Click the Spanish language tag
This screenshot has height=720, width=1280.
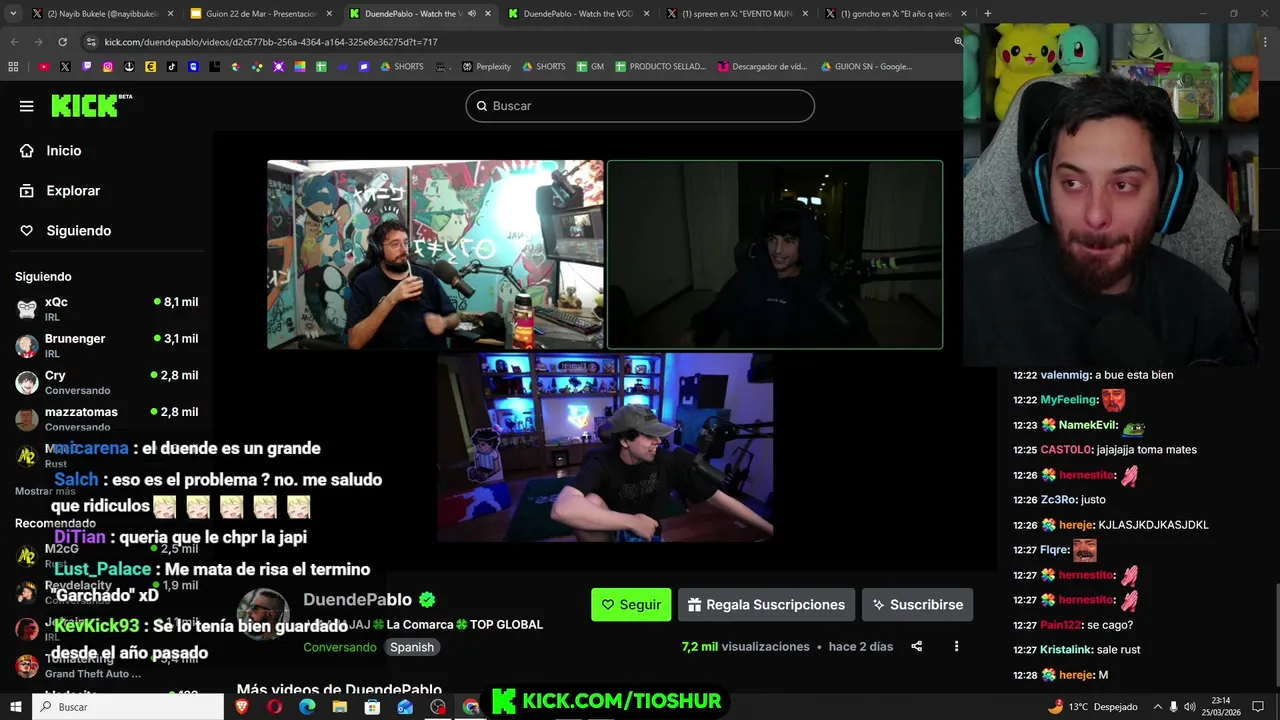(412, 647)
